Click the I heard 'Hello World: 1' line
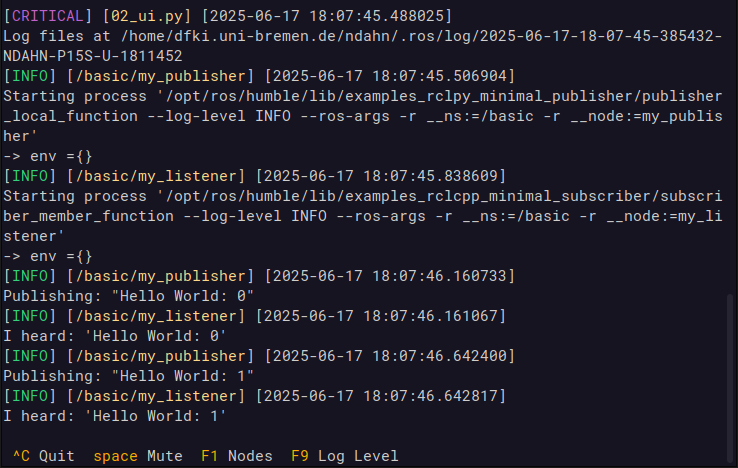 [x=115, y=416]
